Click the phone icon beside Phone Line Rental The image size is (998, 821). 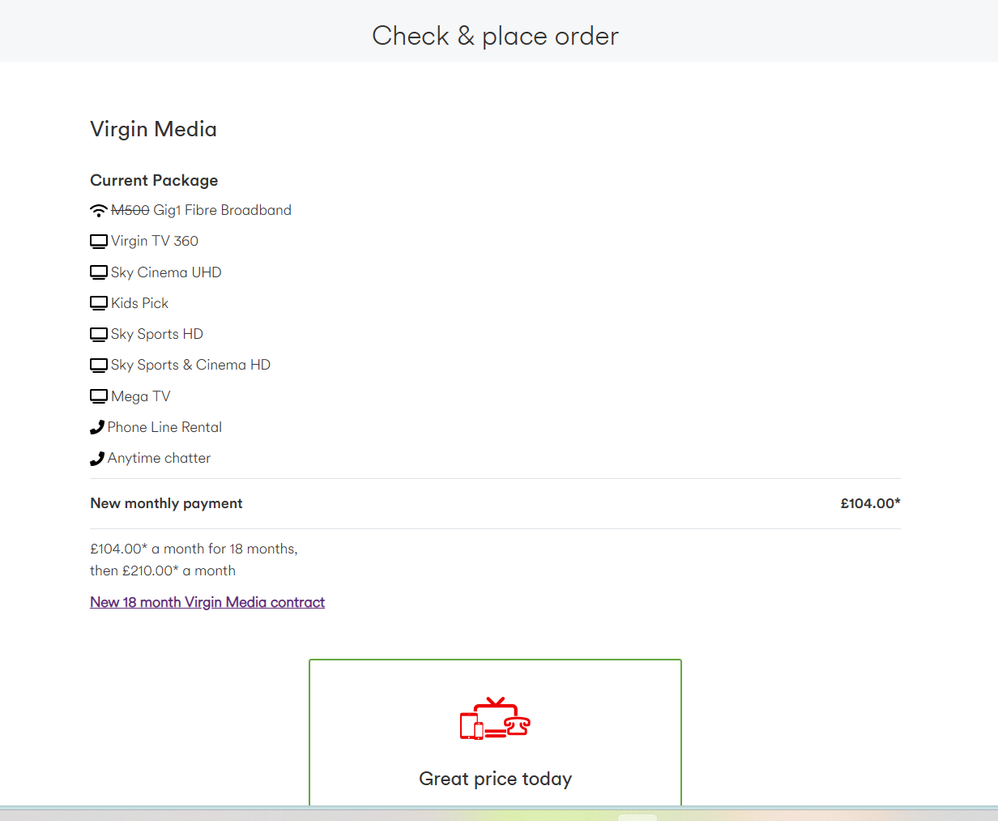tap(97, 427)
